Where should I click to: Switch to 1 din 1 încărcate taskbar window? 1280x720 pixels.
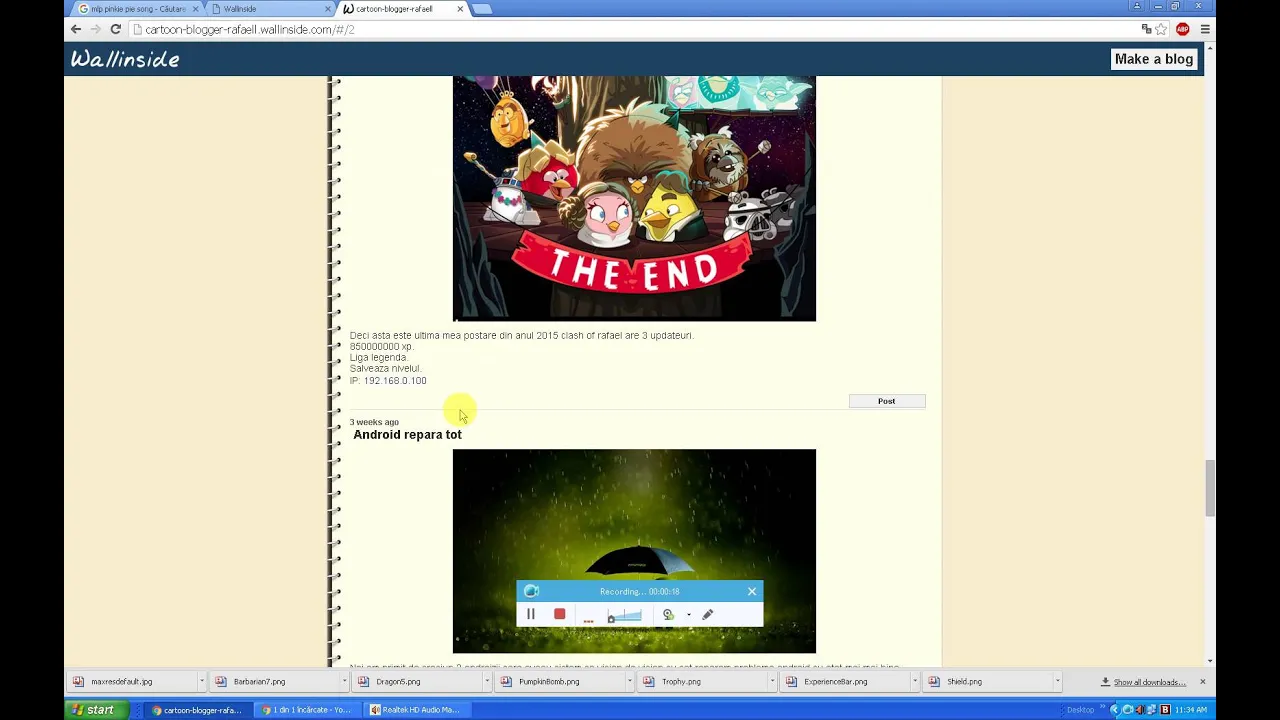[x=306, y=710]
